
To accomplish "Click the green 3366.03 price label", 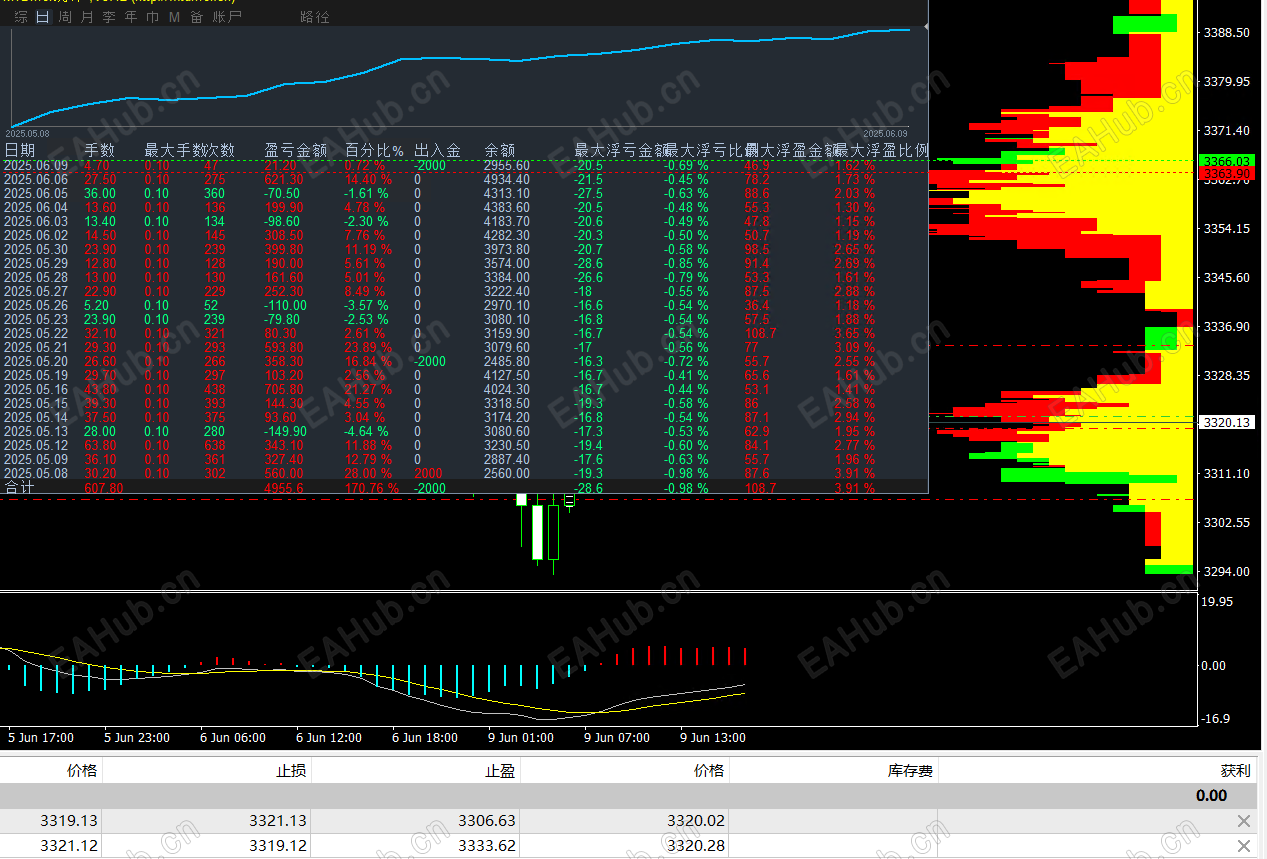I will (x=1225, y=161).
